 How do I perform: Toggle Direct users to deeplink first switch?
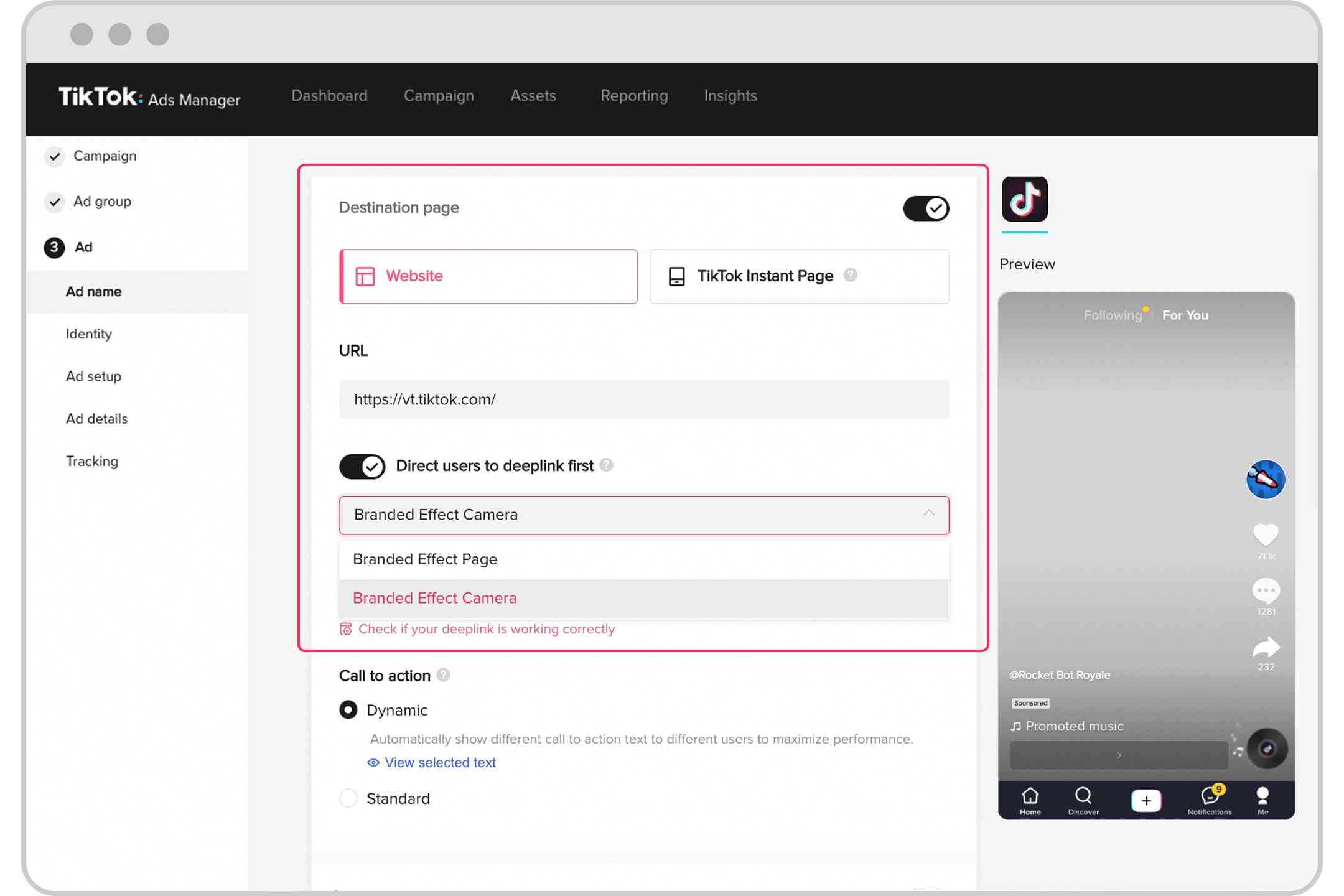(362, 466)
